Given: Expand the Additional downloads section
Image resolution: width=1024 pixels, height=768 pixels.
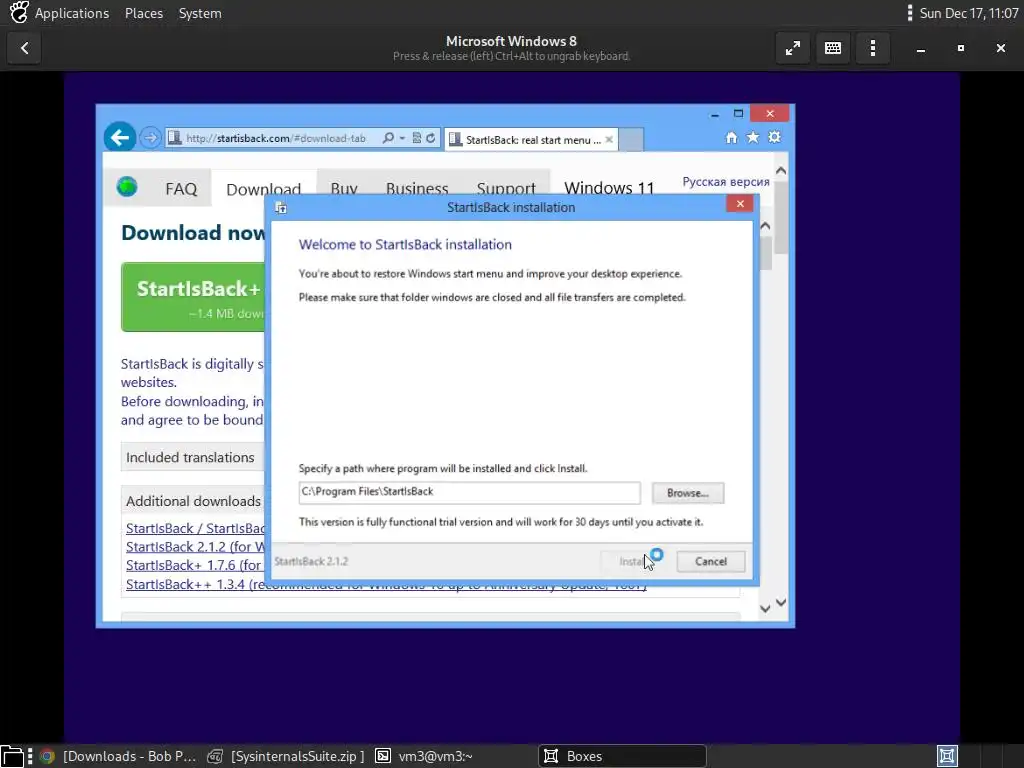Looking at the screenshot, I should (193, 501).
